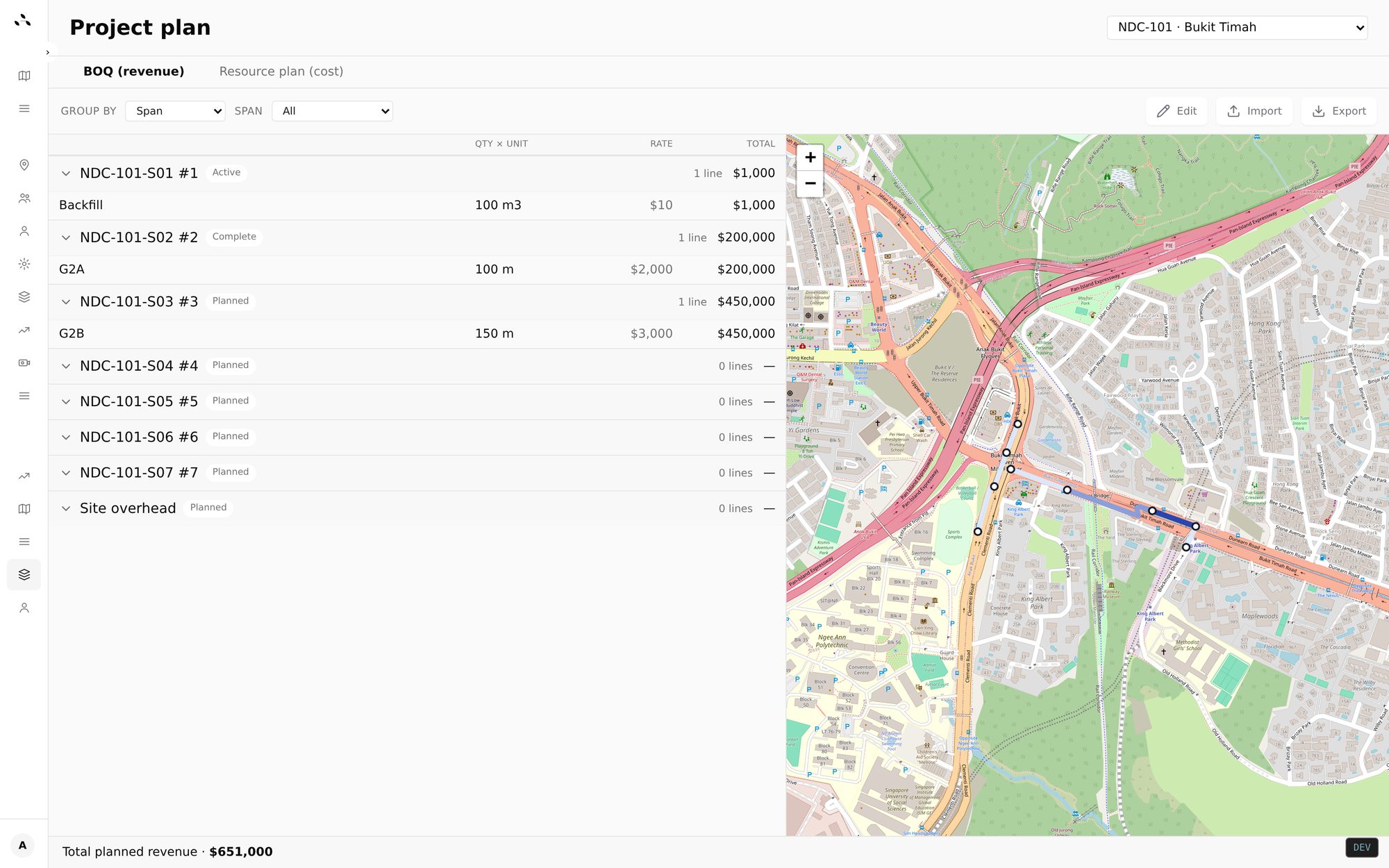
Task: Click the Planned badge on Site overhead
Action: coord(208,508)
